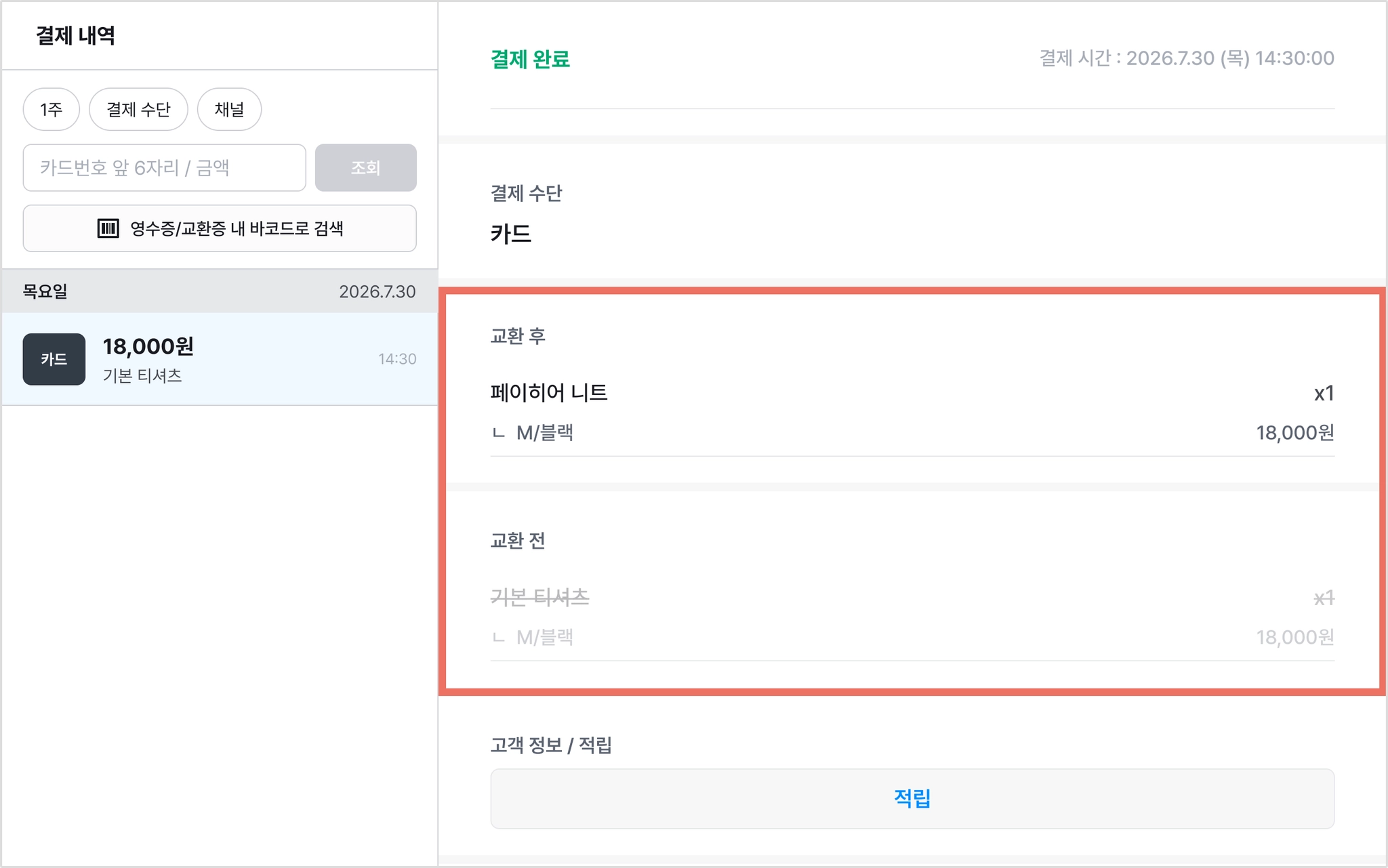Open the 1주 period filter
Screen dimensions: 1388x868
point(52,109)
